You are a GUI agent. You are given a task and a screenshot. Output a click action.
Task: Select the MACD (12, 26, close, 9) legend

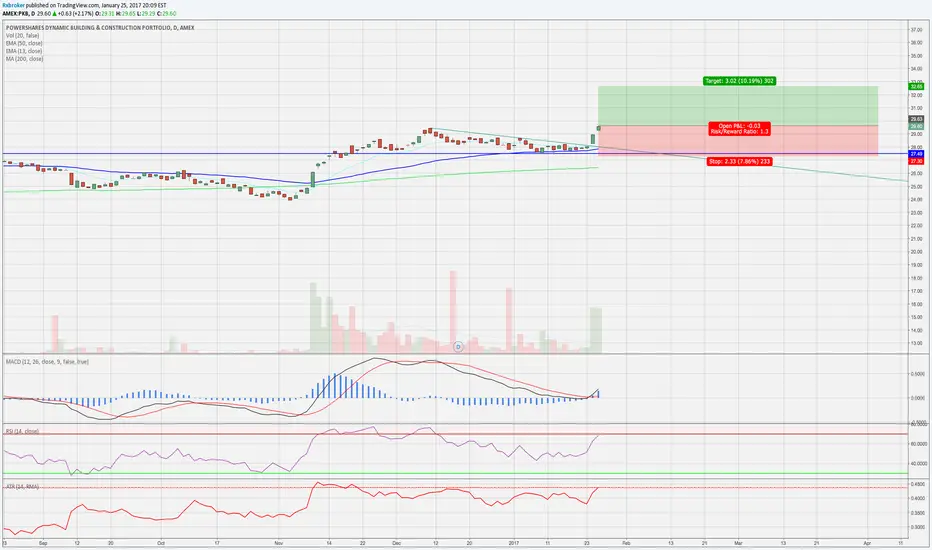click(47, 362)
